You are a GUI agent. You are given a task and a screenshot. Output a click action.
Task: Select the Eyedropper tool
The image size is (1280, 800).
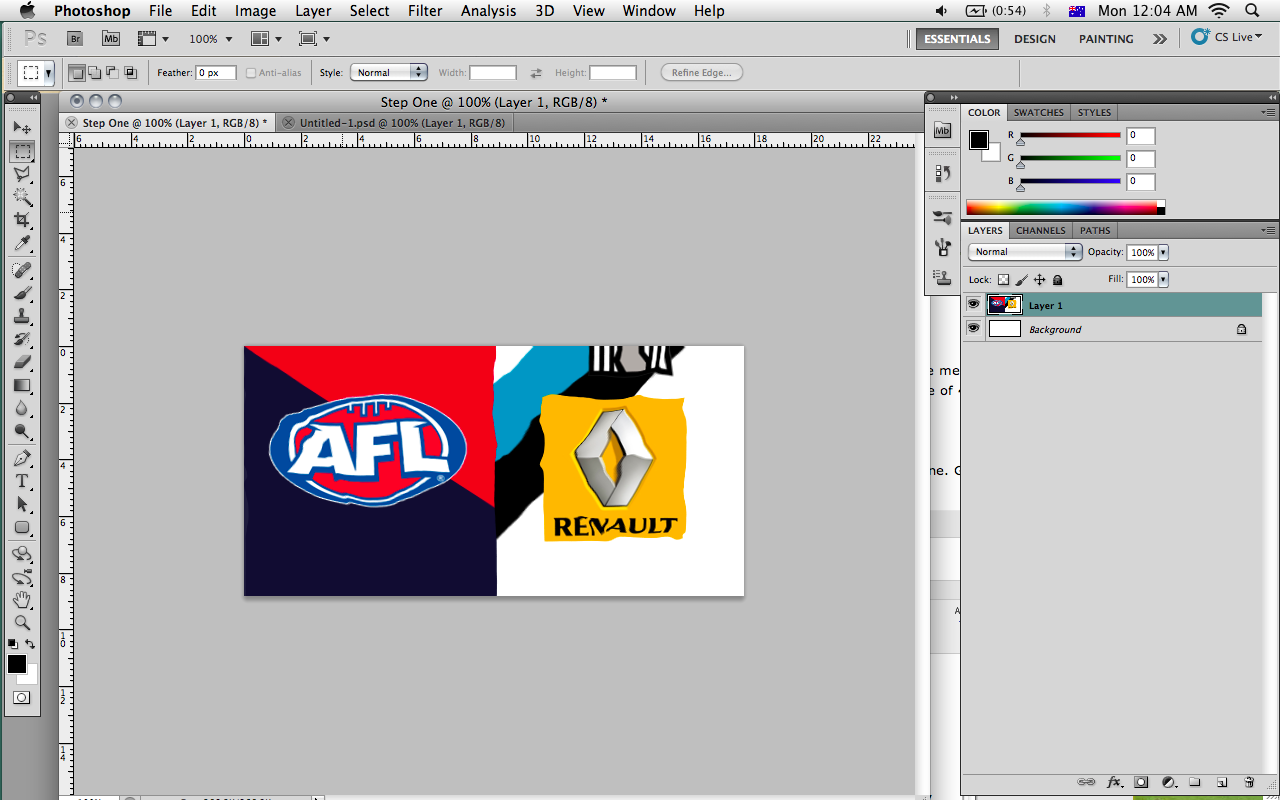[x=22, y=243]
